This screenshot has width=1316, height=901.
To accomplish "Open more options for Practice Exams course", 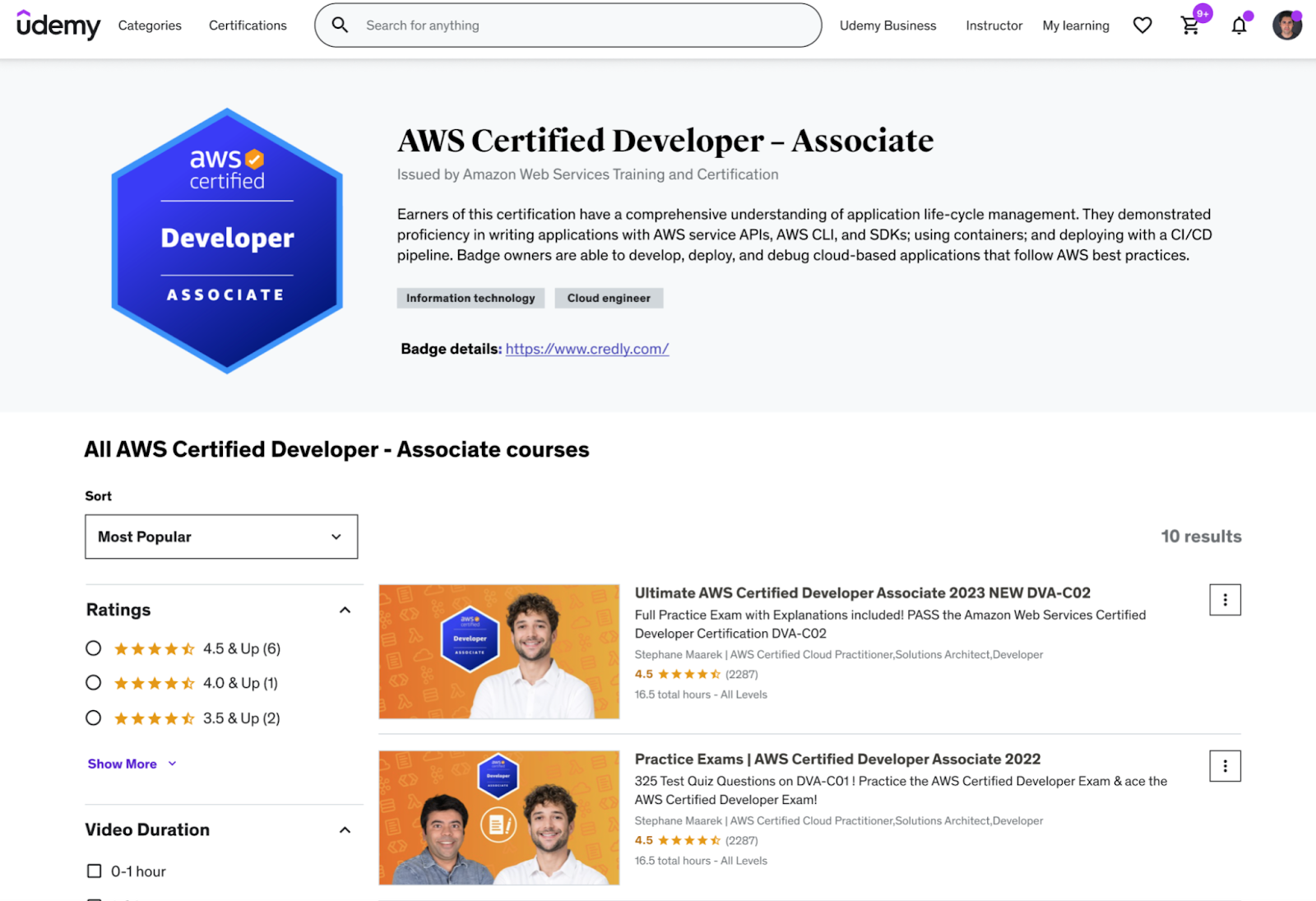I will (x=1225, y=766).
